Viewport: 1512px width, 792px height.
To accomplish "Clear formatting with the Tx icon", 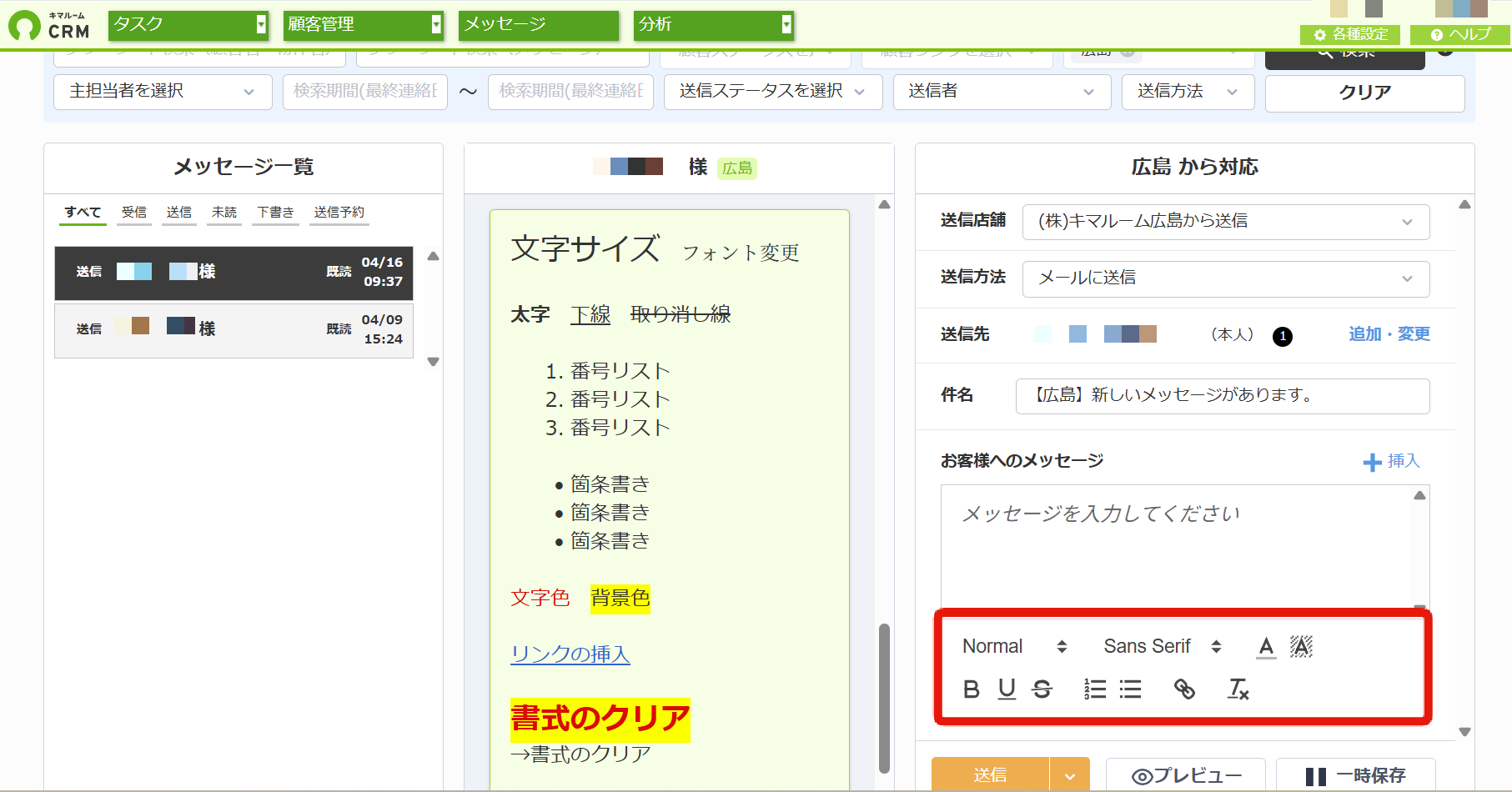I will (x=1238, y=689).
